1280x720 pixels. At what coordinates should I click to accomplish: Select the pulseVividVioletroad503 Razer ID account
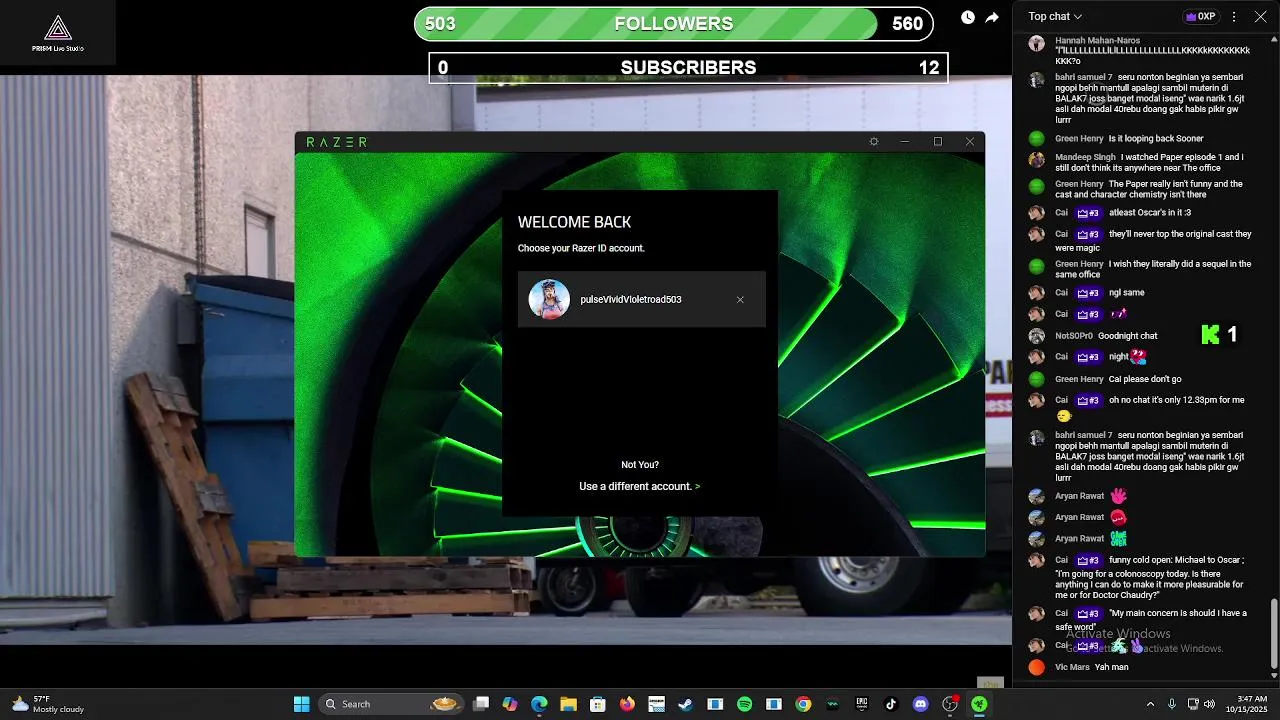coord(642,299)
